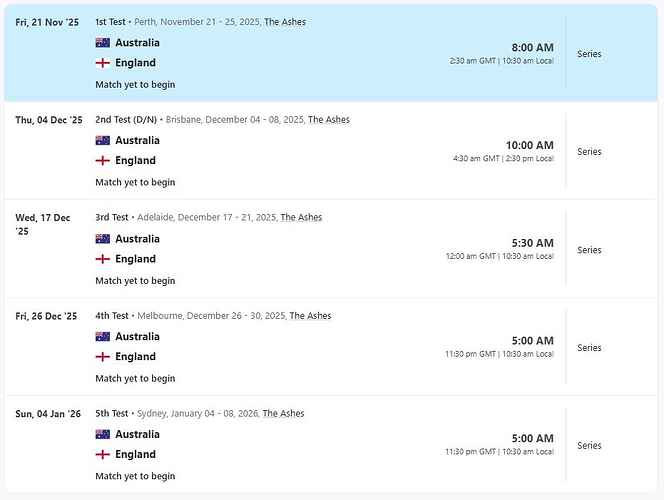Viewport: 664px width, 500px height.
Task: Click Series button for Sydney 5th Test
Action: 589,446
